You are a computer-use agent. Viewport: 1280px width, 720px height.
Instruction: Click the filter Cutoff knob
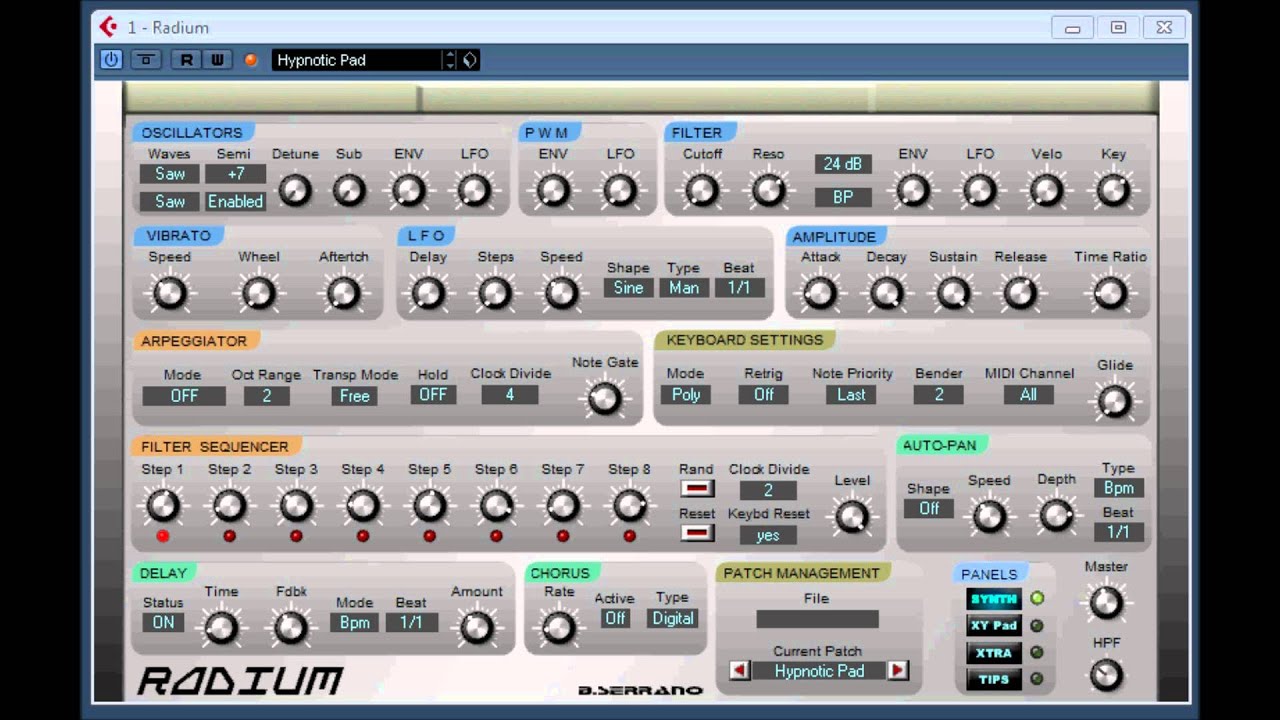point(702,190)
